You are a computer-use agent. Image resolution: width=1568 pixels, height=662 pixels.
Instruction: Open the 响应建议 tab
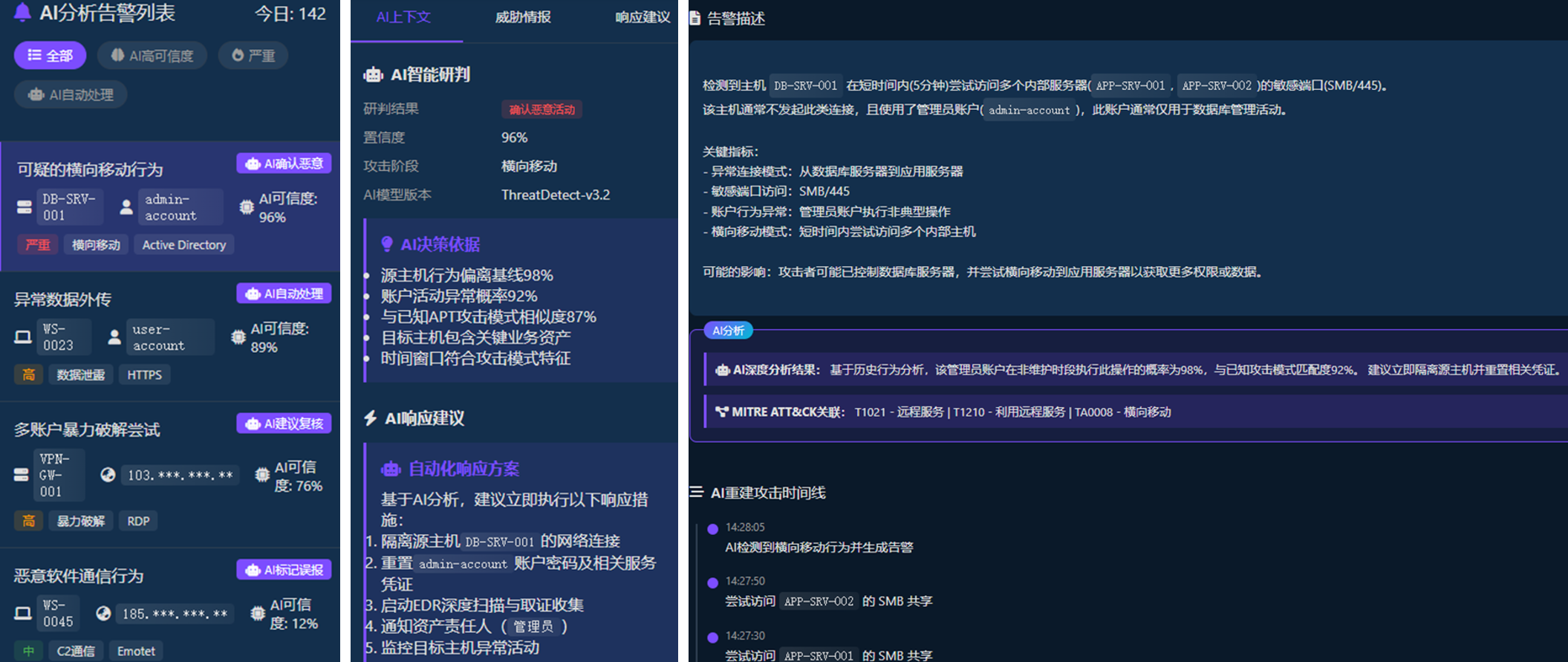coord(642,17)
